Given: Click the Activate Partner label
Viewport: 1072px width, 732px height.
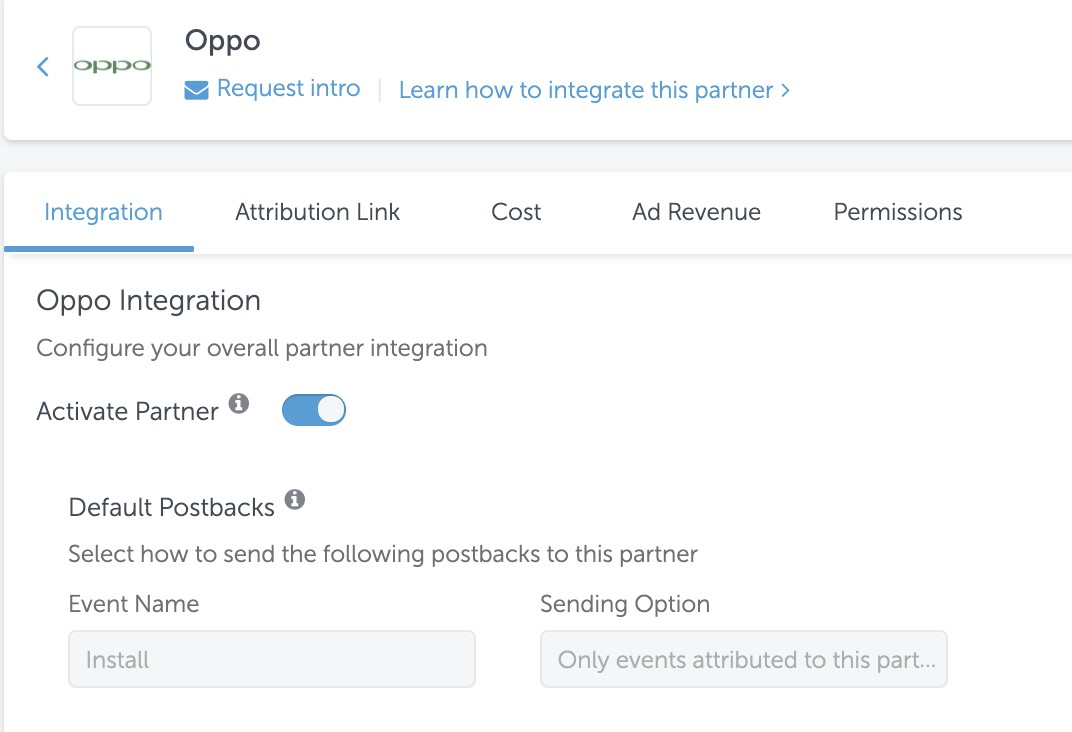Looking at the screenshot, I should click(x=127, y=411).
